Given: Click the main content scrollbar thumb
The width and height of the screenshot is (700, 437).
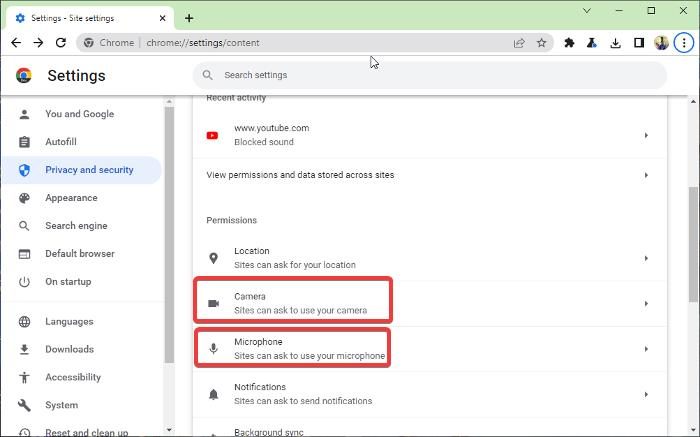Looking at the screenshot, I should (x=693, y=245).
